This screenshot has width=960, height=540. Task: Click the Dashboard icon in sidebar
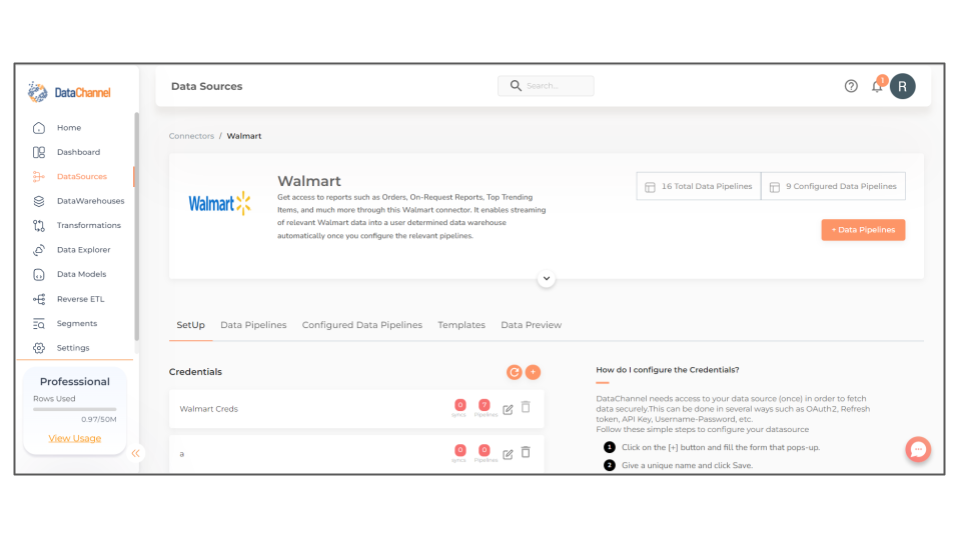[39, 152]
